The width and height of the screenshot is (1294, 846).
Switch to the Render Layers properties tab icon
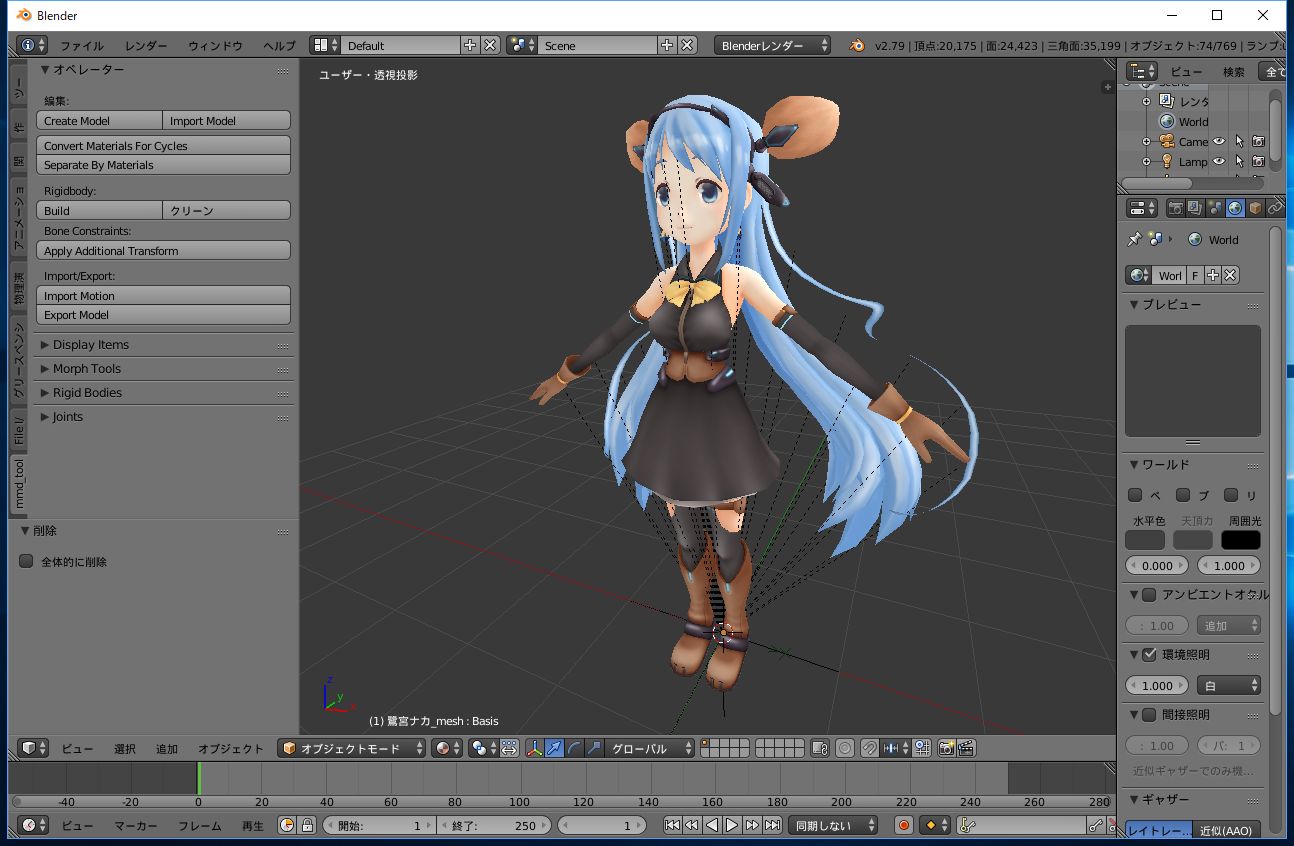click(1196, 208)
